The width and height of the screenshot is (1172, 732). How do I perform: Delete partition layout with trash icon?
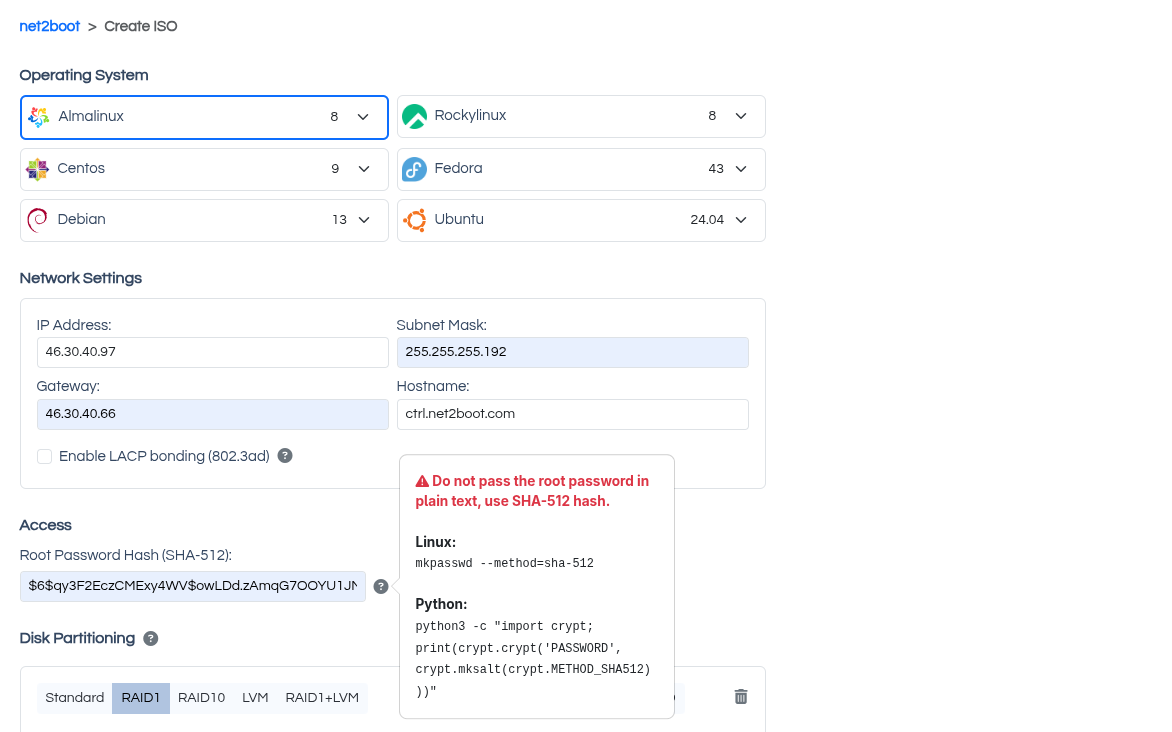[x=741, y=697]
